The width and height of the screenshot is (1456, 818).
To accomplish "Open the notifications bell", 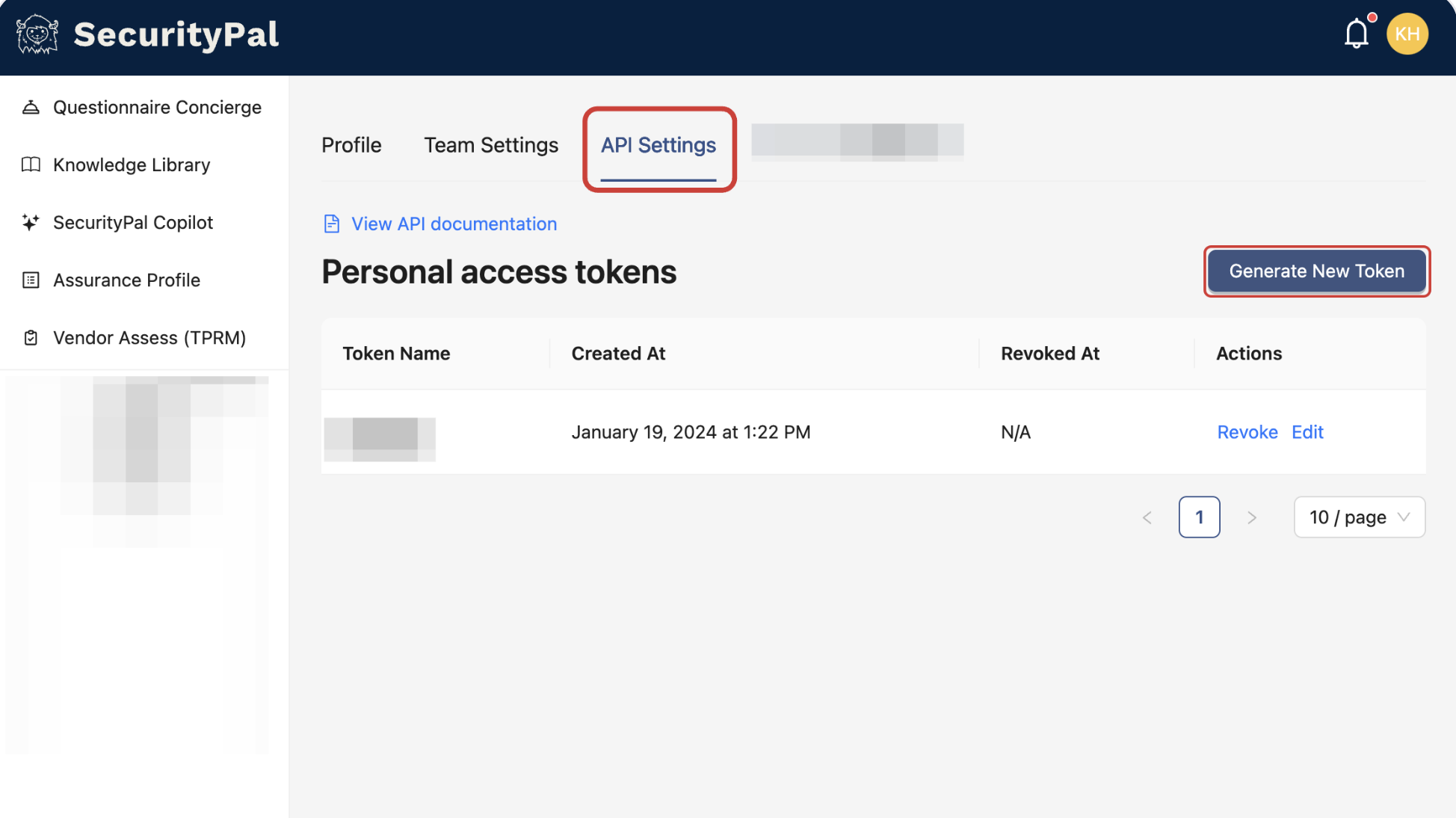I will [x=1357, y=34].
